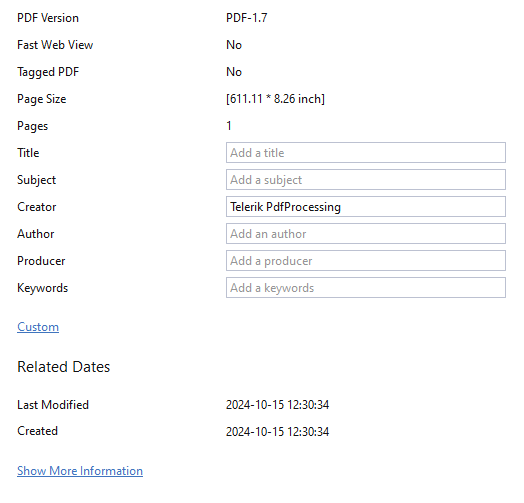
Task: Select the PDF Version label
Action: [48, 18]
